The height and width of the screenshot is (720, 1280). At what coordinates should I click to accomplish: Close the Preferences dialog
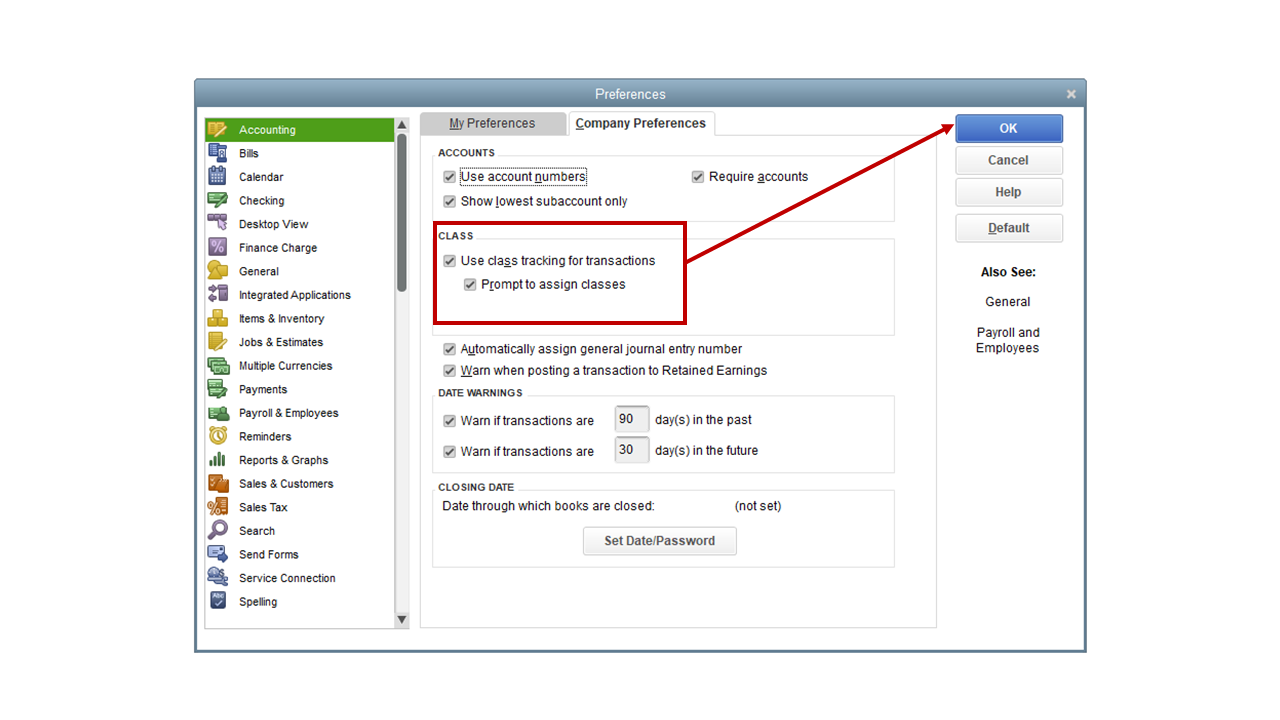pyautogui.click(x=1071, y=94)
